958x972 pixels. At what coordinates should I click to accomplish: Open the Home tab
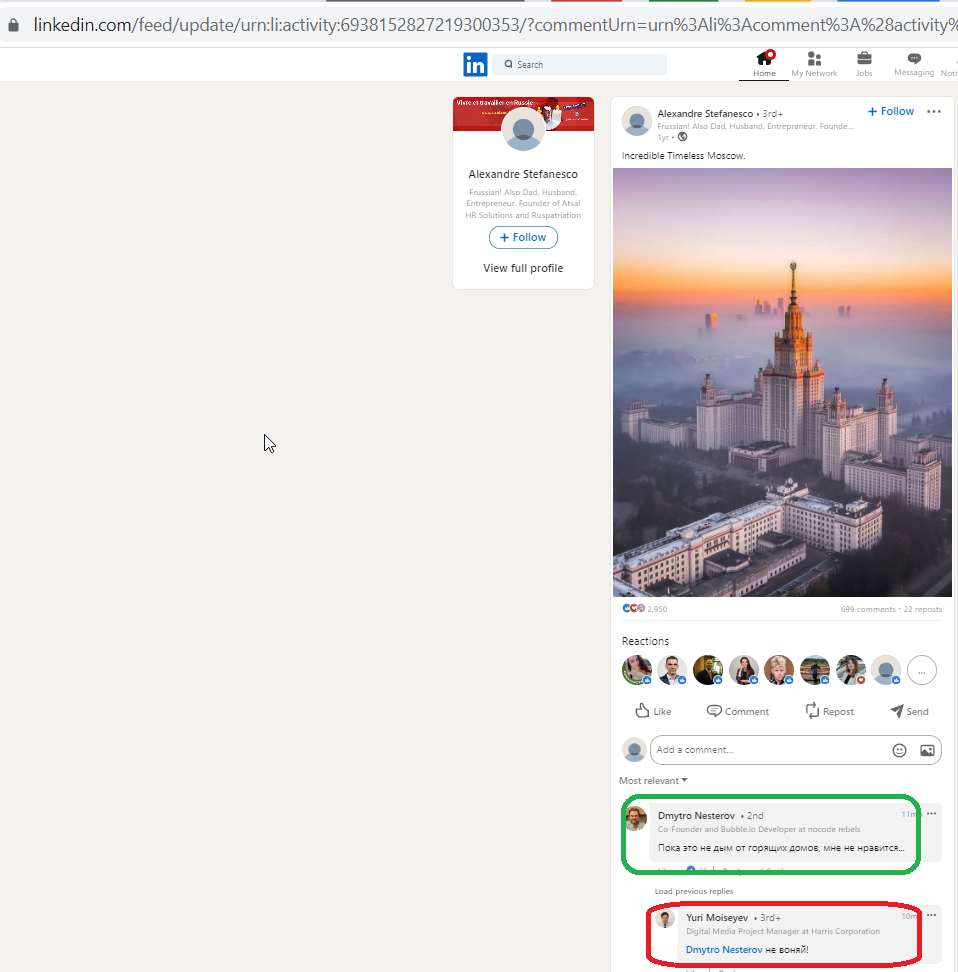764,64
